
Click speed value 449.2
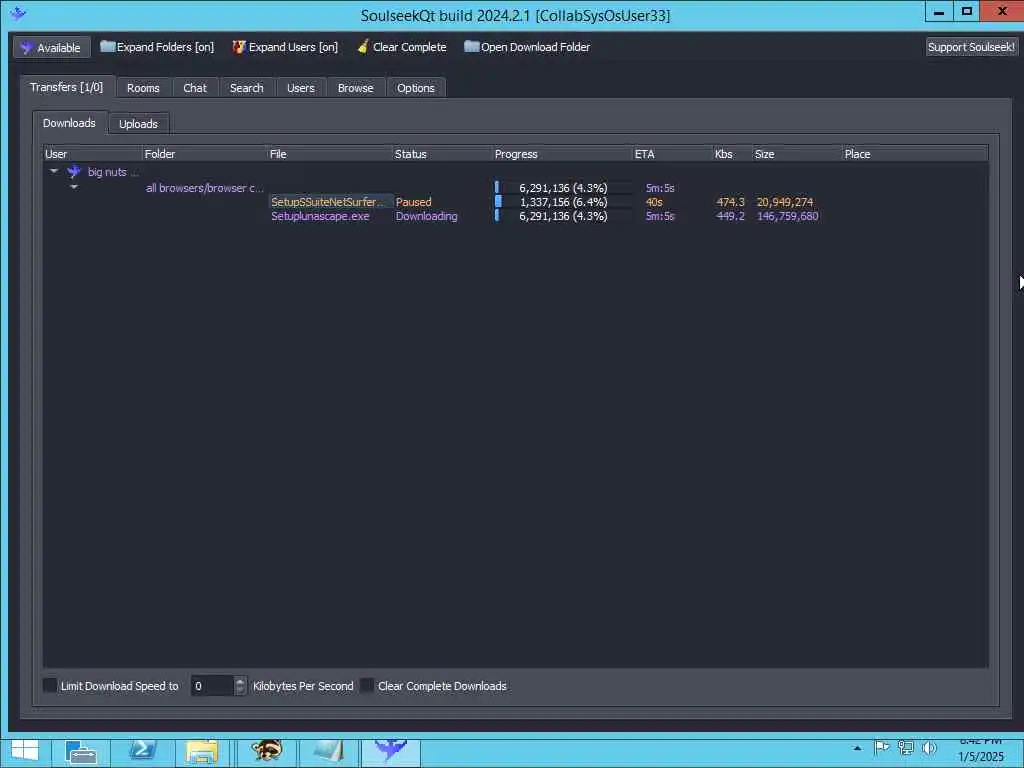click(x=730, y=216)
